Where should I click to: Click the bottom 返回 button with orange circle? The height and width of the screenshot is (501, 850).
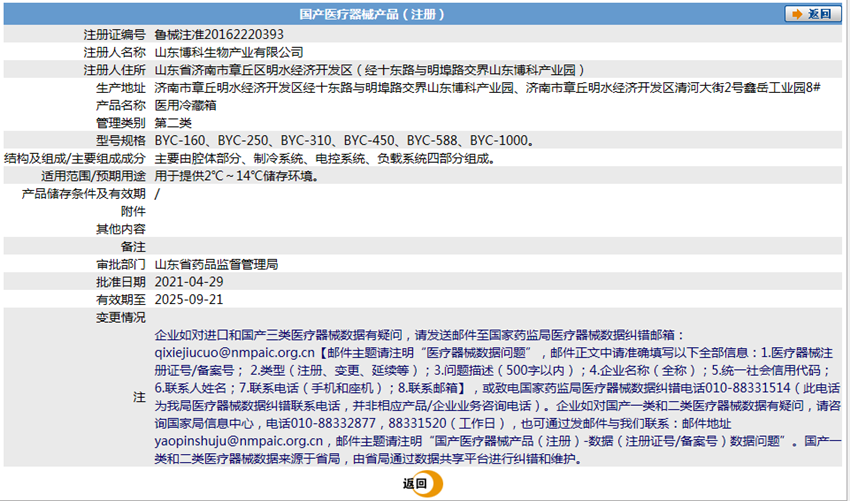[x=422, y=484]
